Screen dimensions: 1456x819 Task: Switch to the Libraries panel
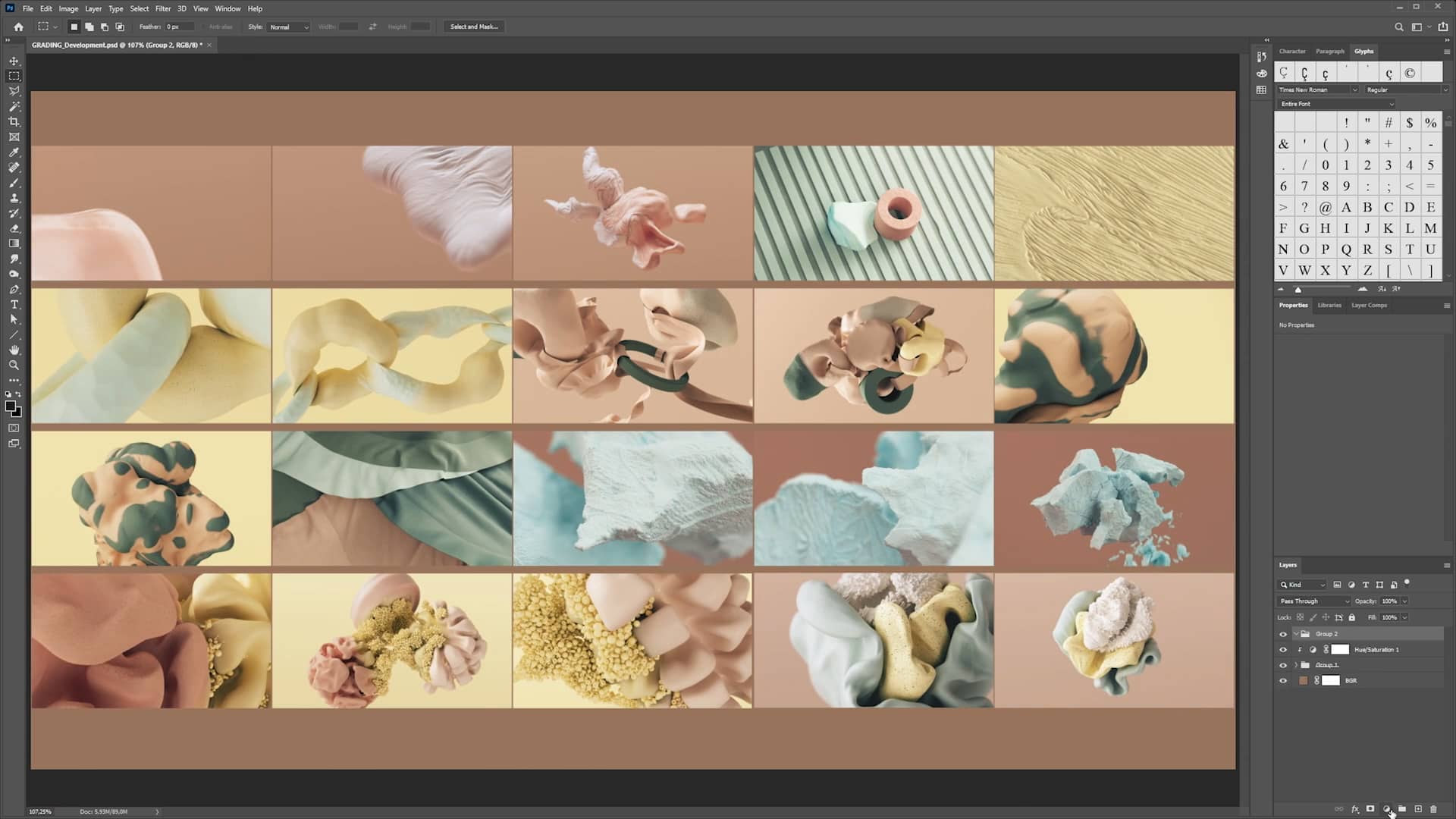[x=1329, y=305]
